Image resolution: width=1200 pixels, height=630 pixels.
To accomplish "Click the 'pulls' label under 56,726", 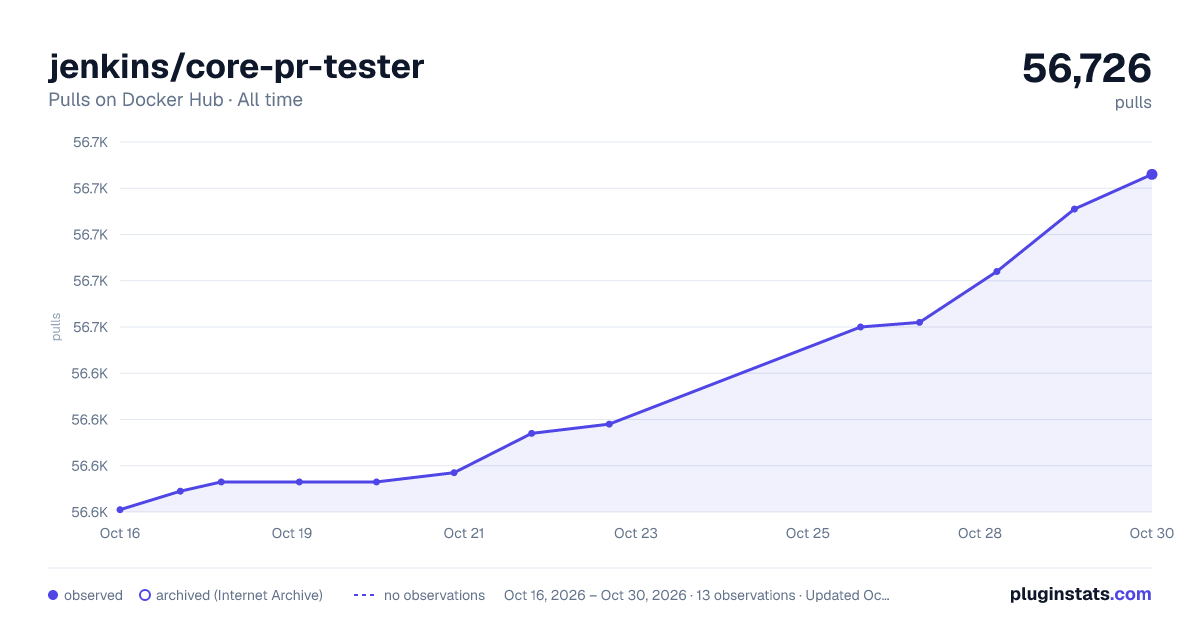I will (x=1133, y=103).
